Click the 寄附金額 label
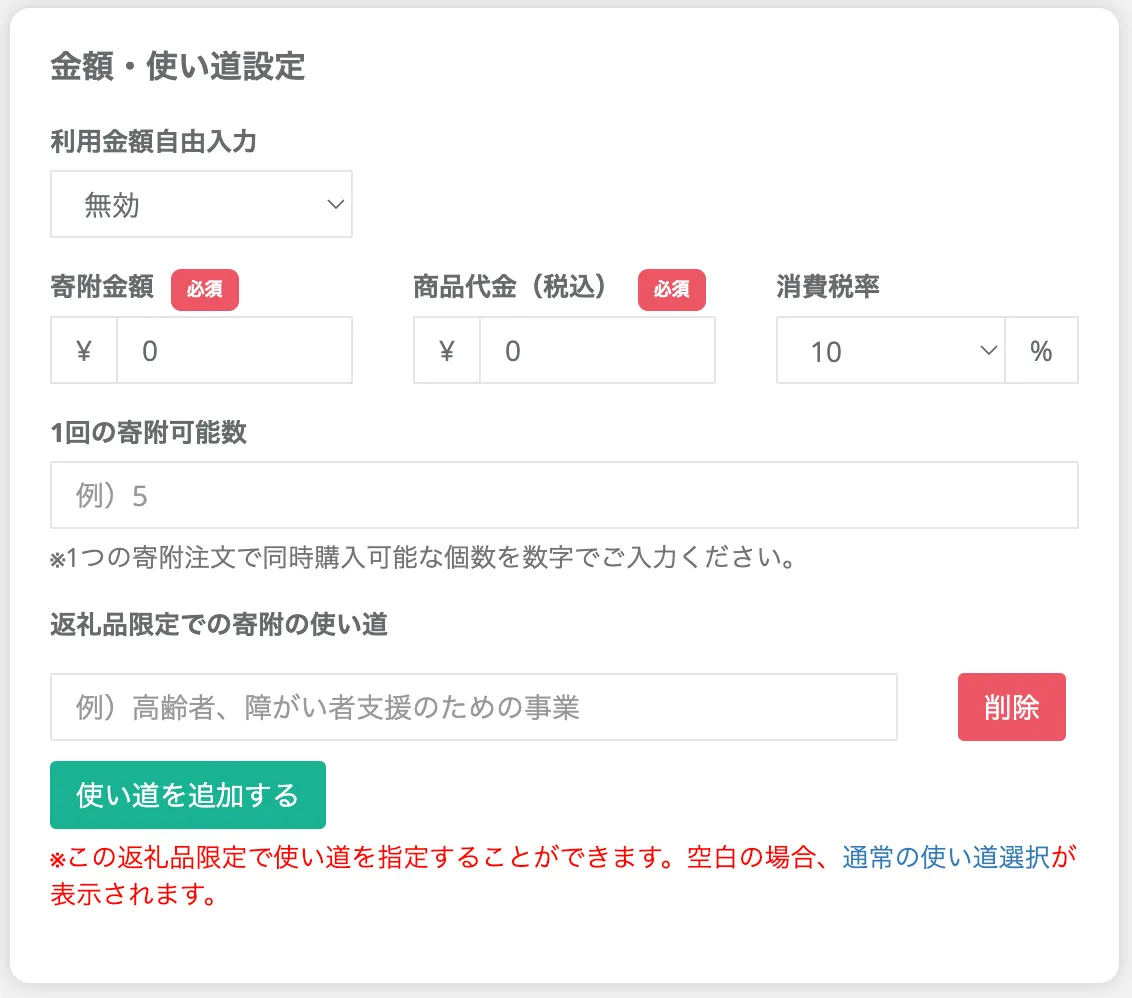The width and height of the screenshot is (1132, 998). click(x=102, y=287)
